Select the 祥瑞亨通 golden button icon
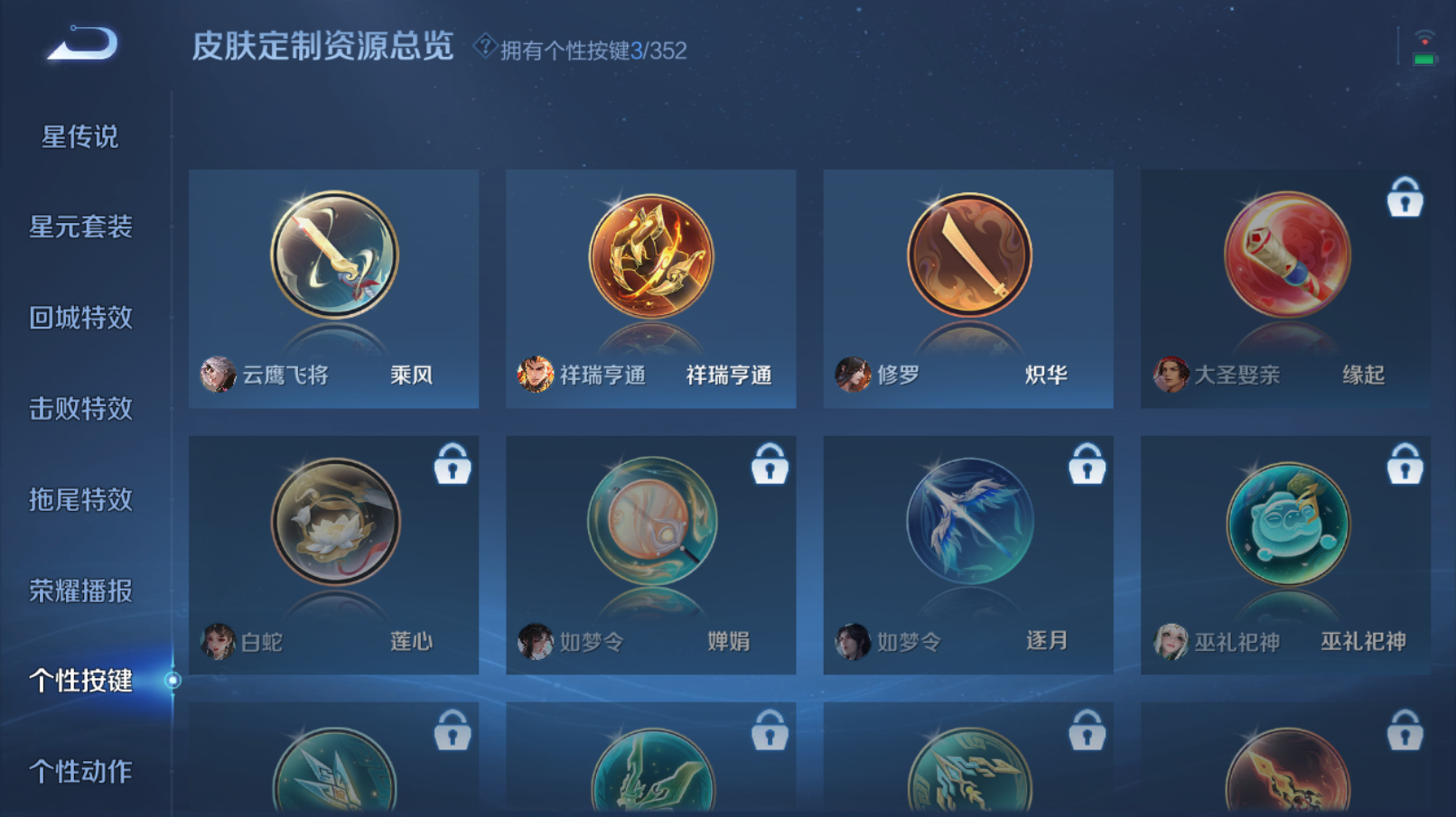1456x817 pixels. tap(651, 255)
